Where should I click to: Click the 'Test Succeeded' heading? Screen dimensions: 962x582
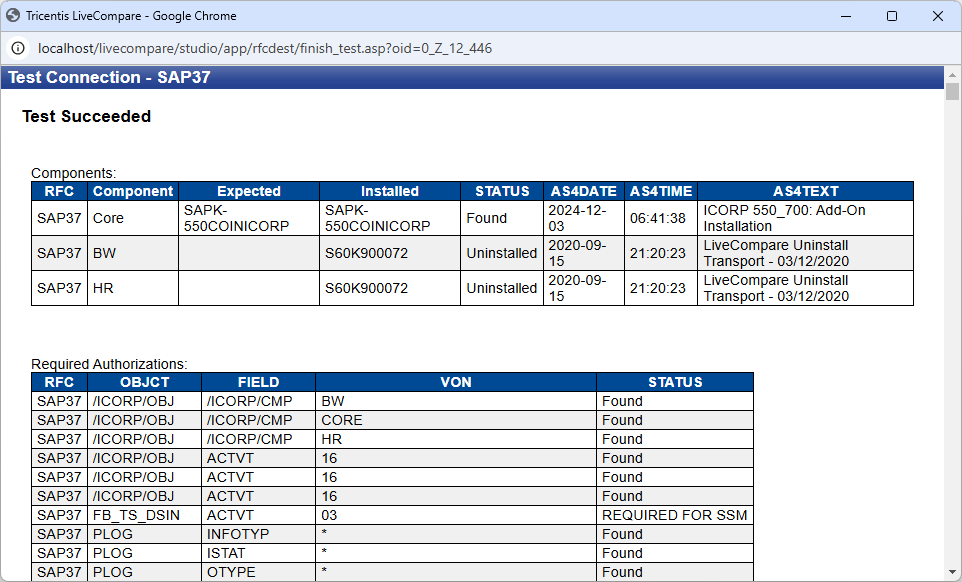click(x=87, y=117)
